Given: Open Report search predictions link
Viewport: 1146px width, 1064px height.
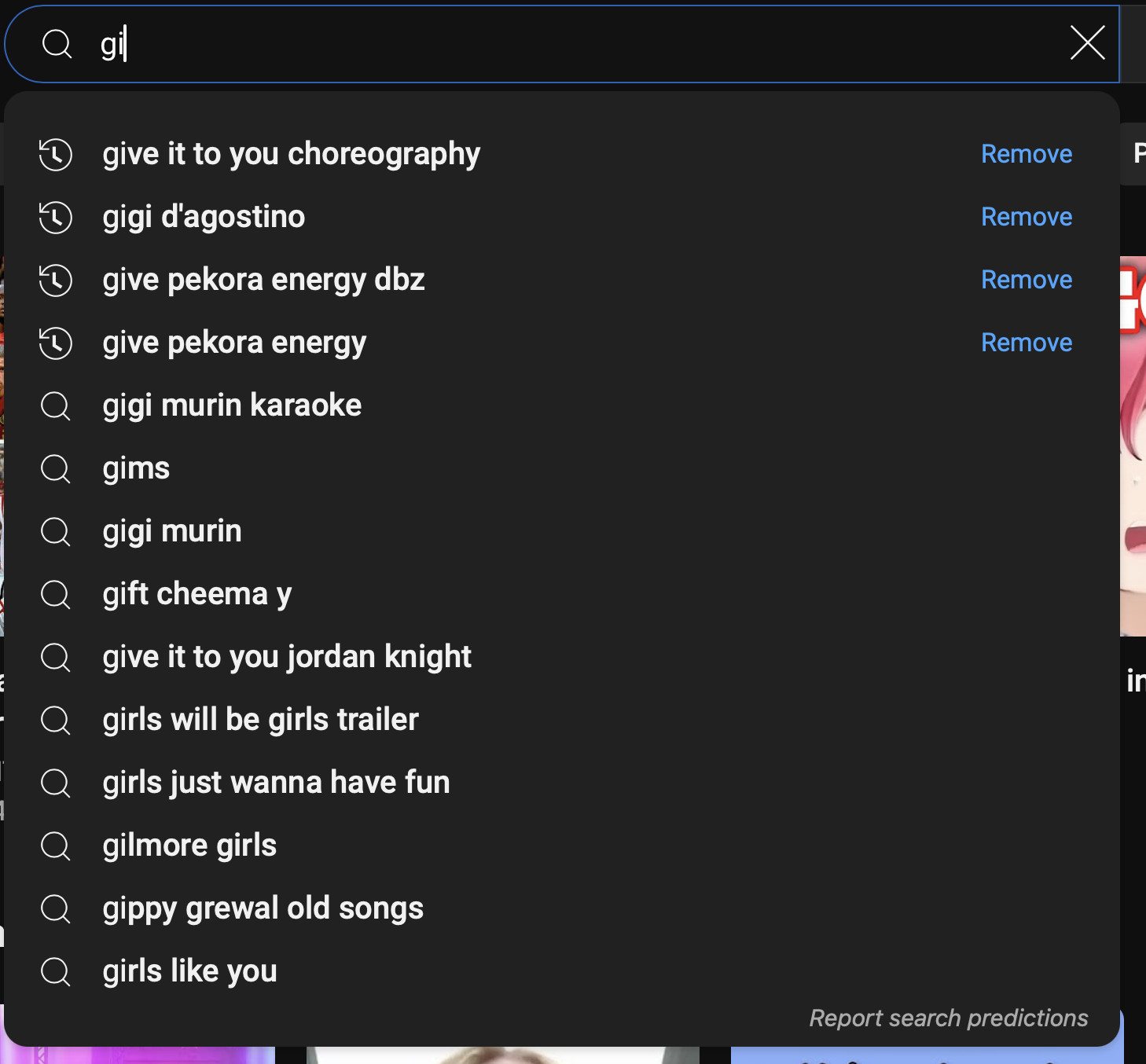Looking at the screenshot, I should coord(949,1018).
